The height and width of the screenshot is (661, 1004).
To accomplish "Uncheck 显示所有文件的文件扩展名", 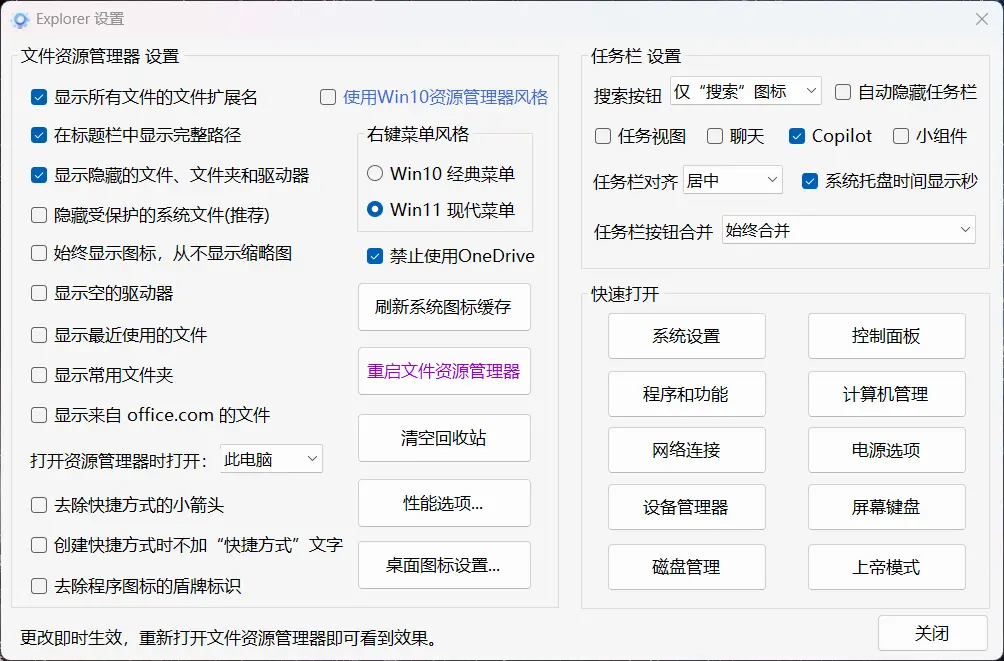I will (39, 97).
